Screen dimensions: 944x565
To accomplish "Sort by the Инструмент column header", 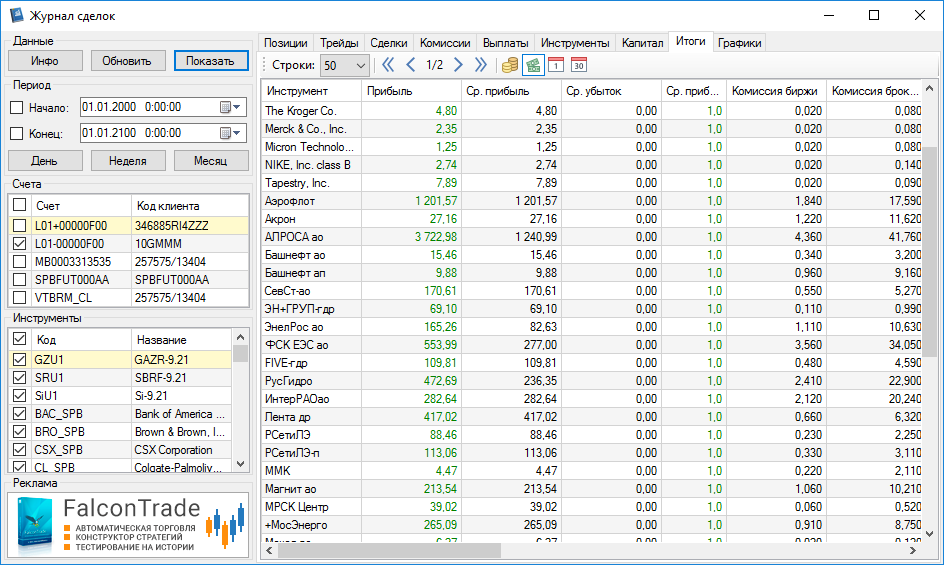I will [311, 91].
